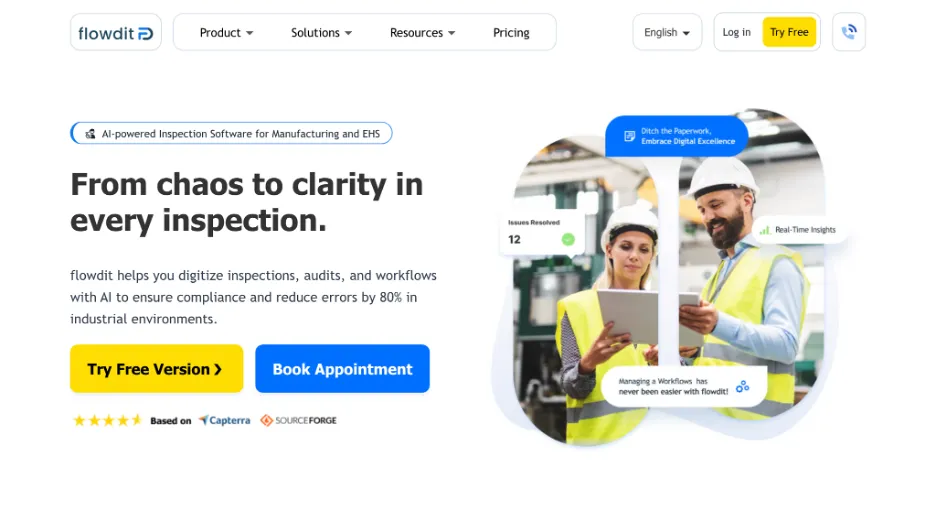Click the document icon in the blue bubble

[629, 136]
